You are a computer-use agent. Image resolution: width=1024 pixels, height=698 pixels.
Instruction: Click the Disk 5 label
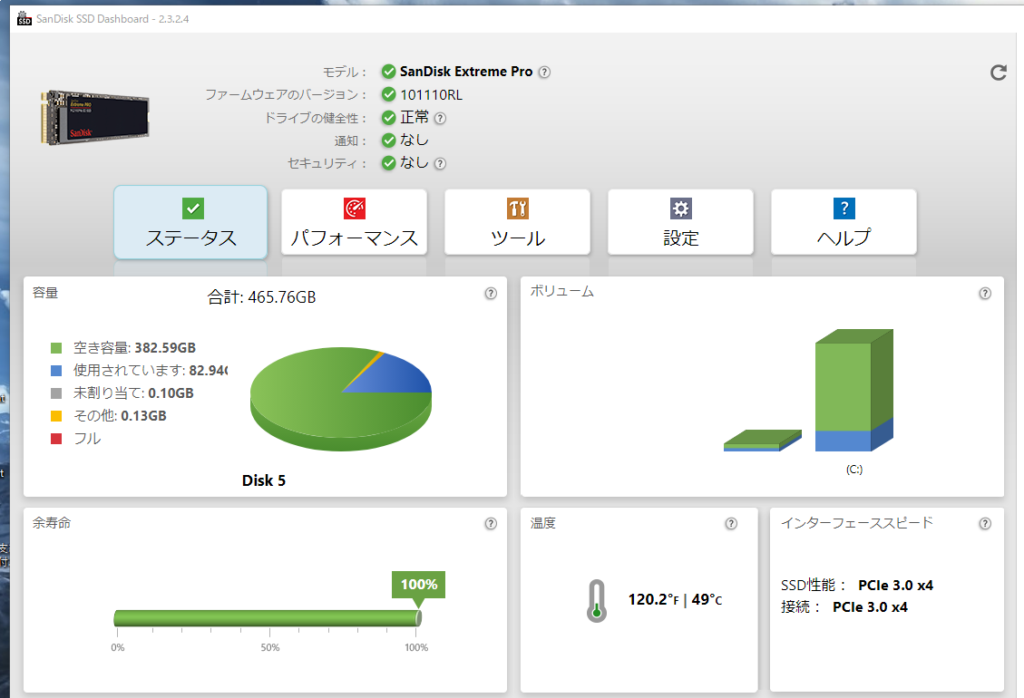[264, 481]
